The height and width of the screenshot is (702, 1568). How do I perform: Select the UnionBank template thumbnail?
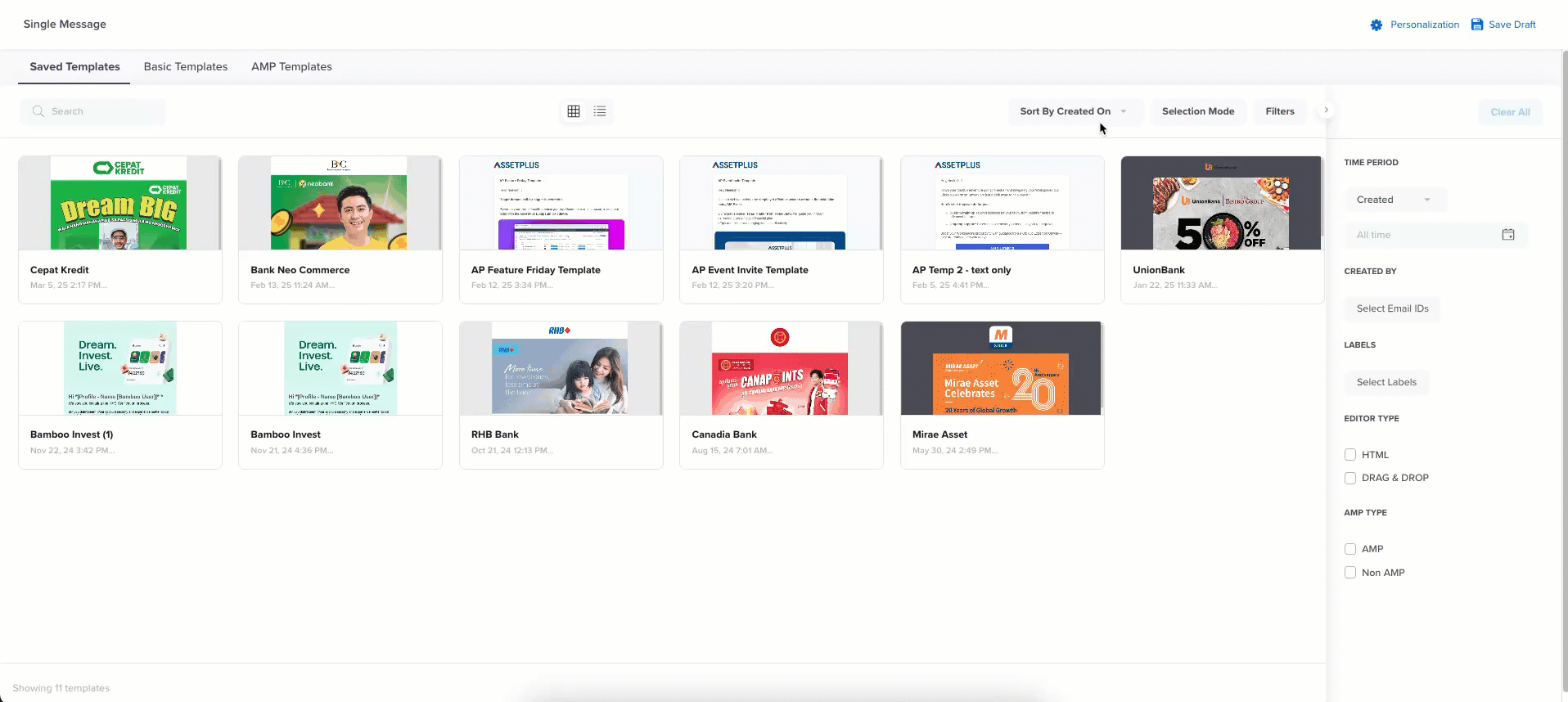point(1222,203)
